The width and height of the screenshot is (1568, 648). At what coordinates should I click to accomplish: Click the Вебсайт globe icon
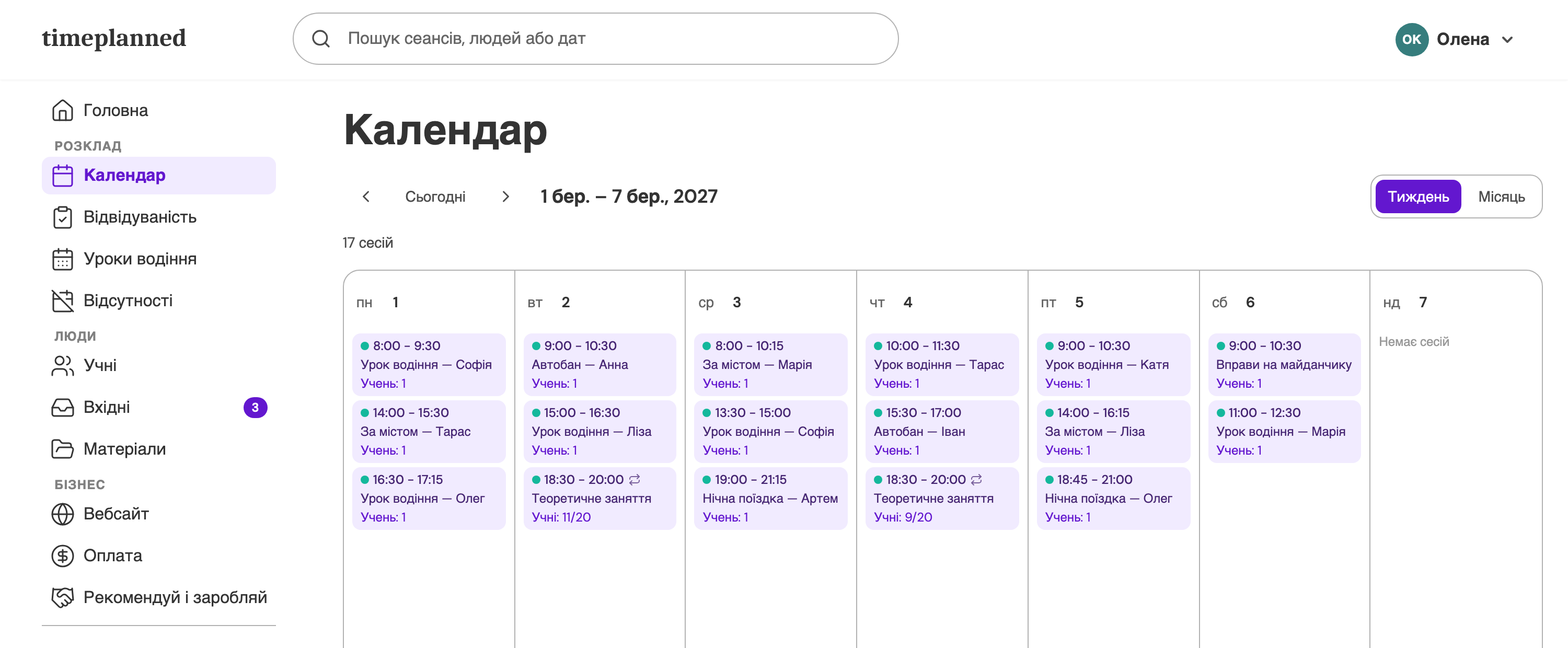(x=63, y=514)
